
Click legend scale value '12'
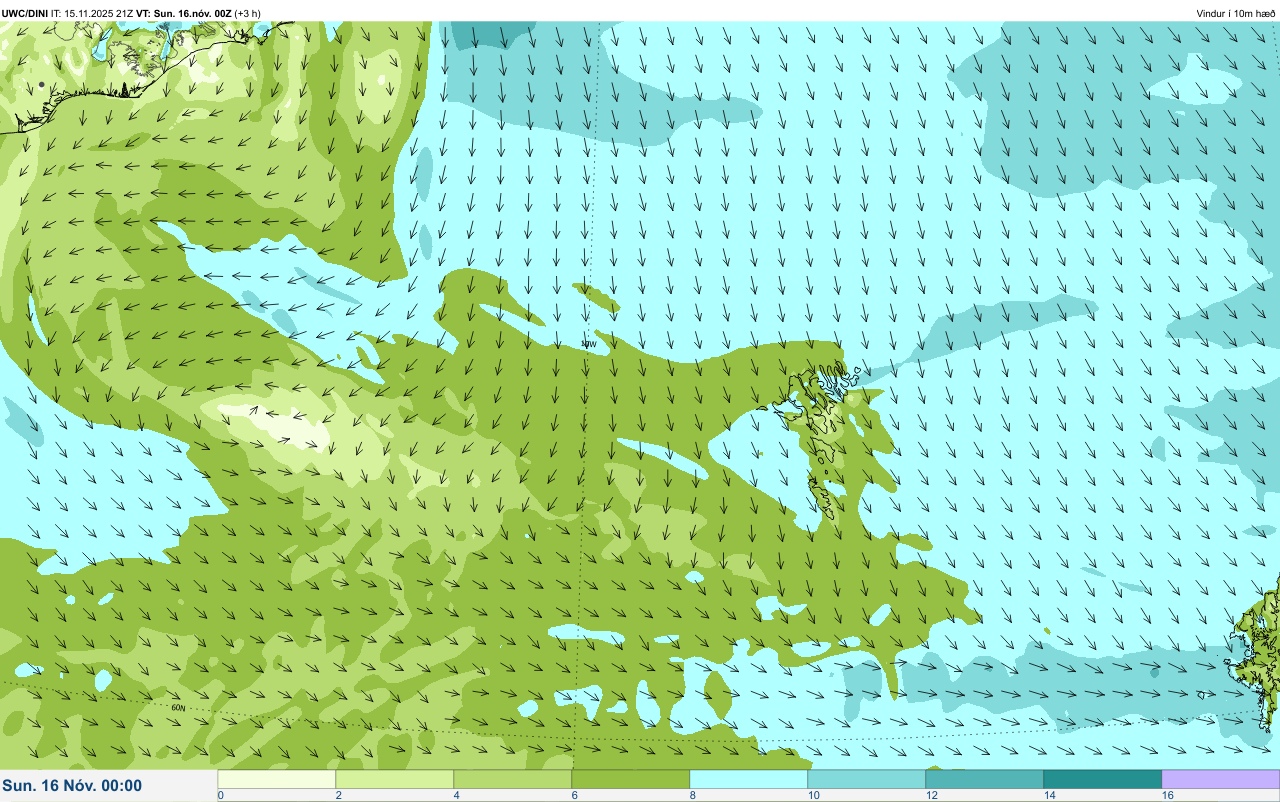point(931,796)
